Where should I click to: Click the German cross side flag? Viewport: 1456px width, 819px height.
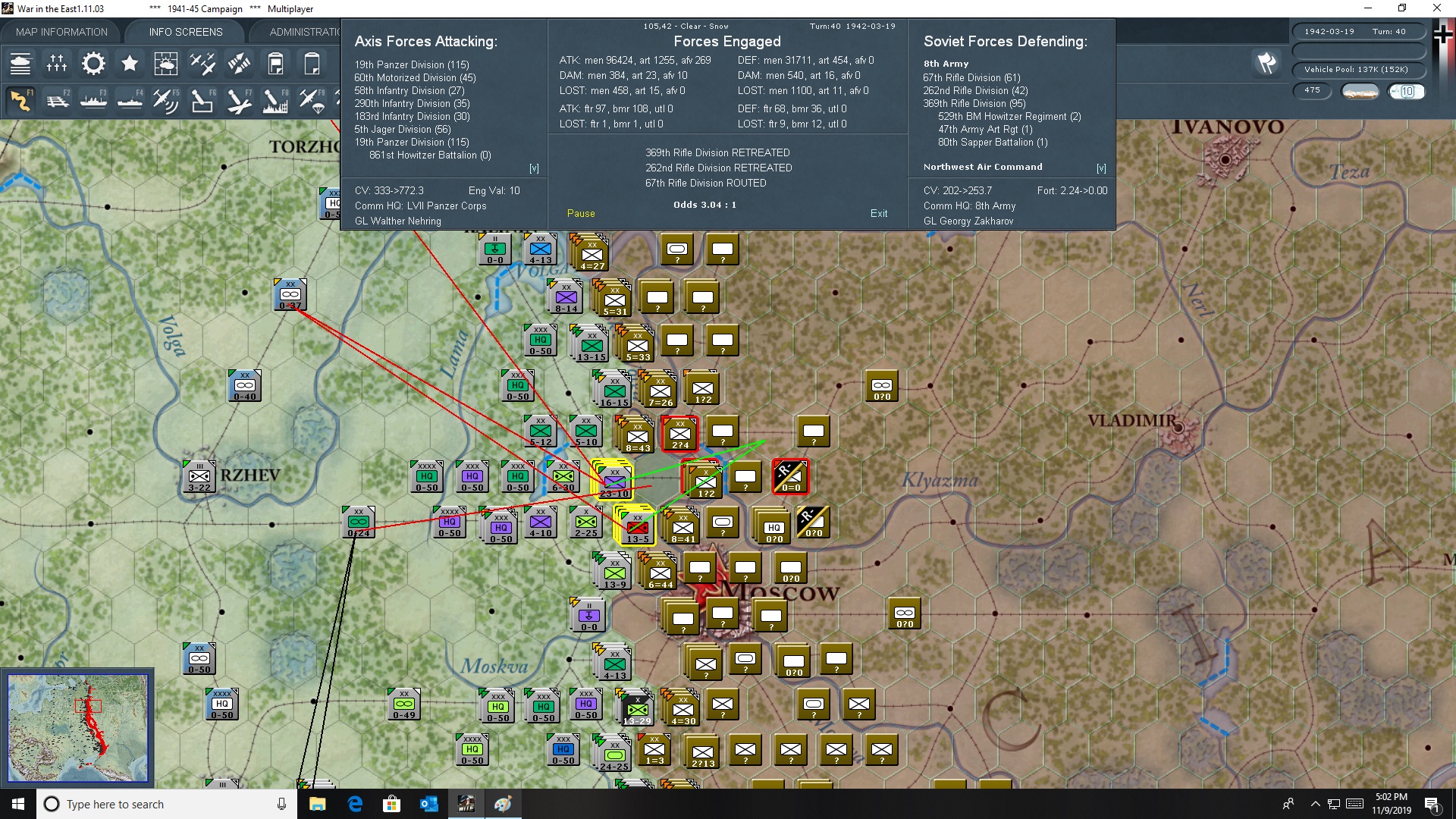coord(1443,35)
